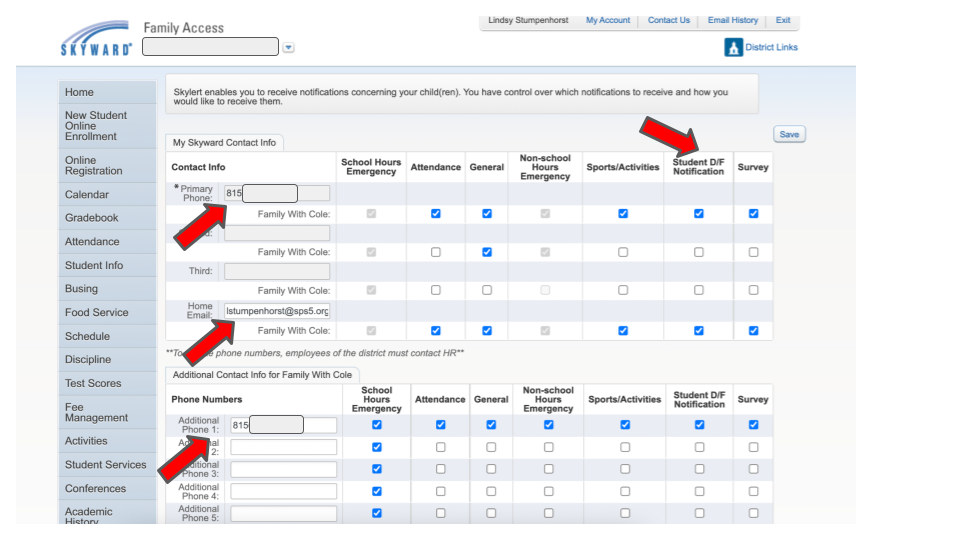Open District Links text link
Screen dimensions: 960x540
[771, 47]
